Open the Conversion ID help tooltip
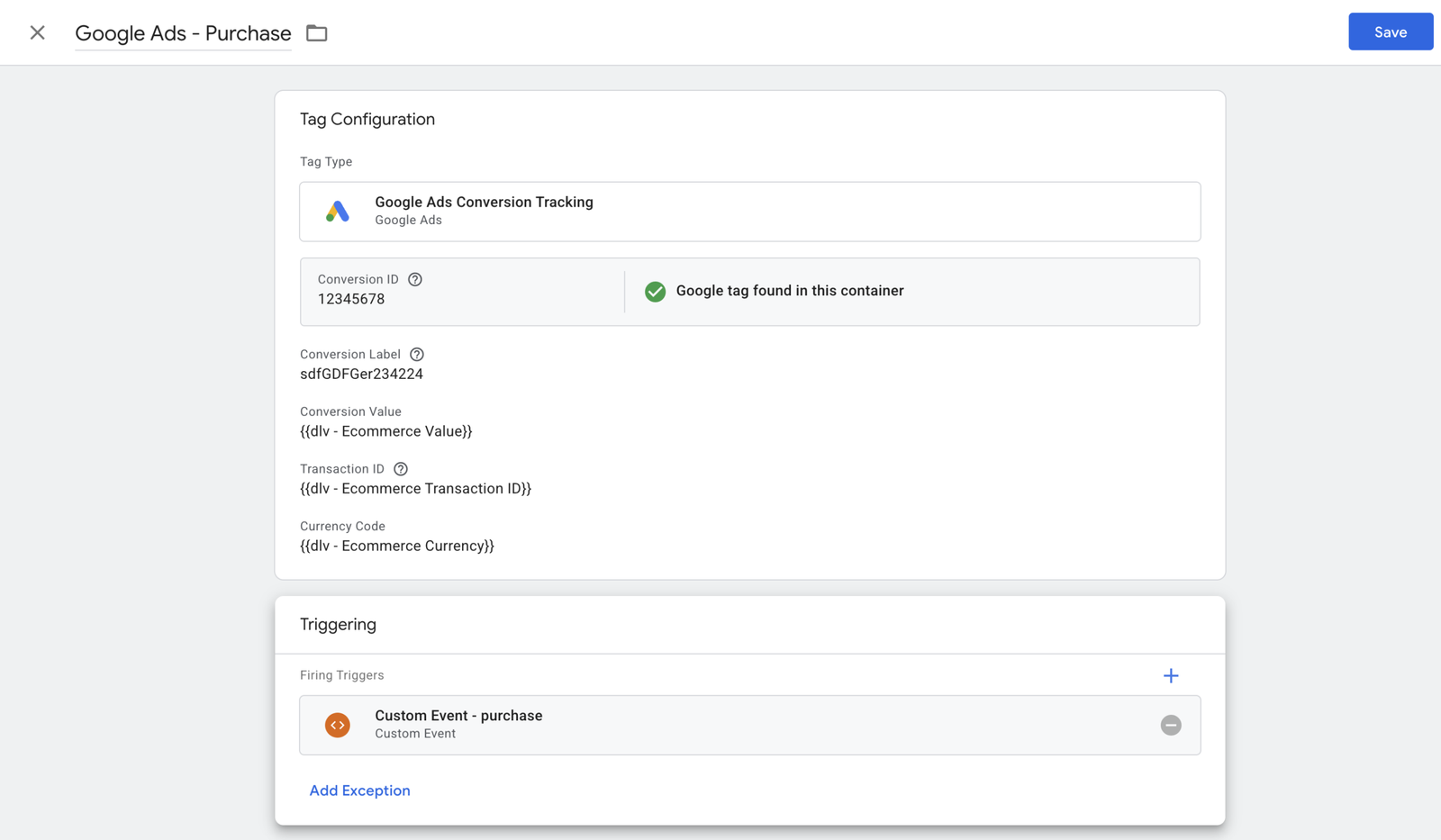 414,279
